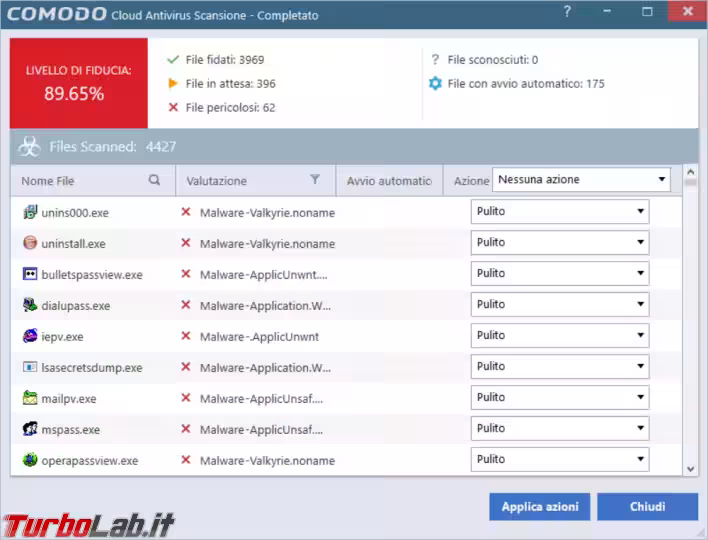Click the green checkmark next to File fidati
The width and height of the screenshot is (708, 540).
coord(173,59)
